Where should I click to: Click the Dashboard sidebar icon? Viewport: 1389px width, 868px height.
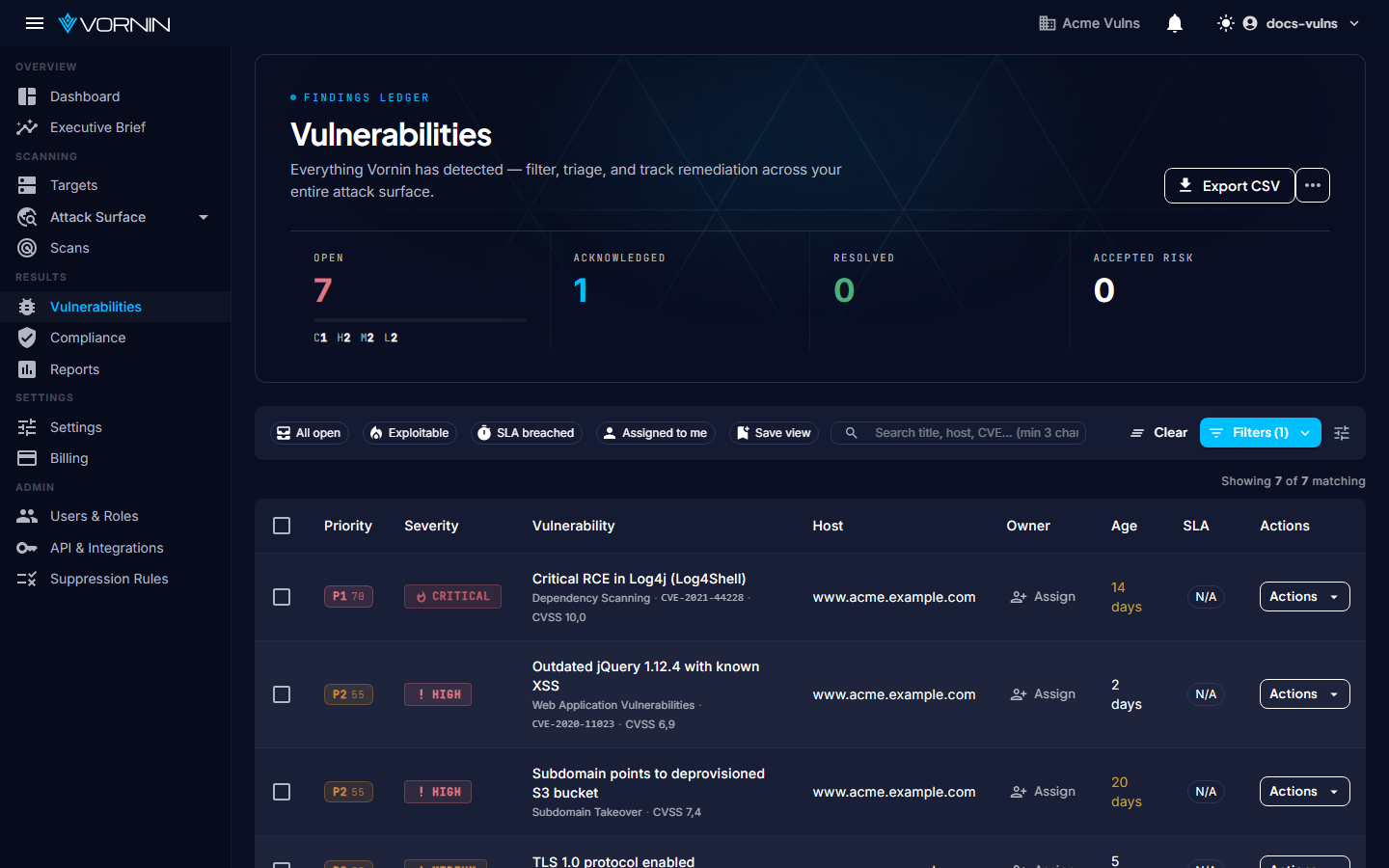tap(27, 96)
